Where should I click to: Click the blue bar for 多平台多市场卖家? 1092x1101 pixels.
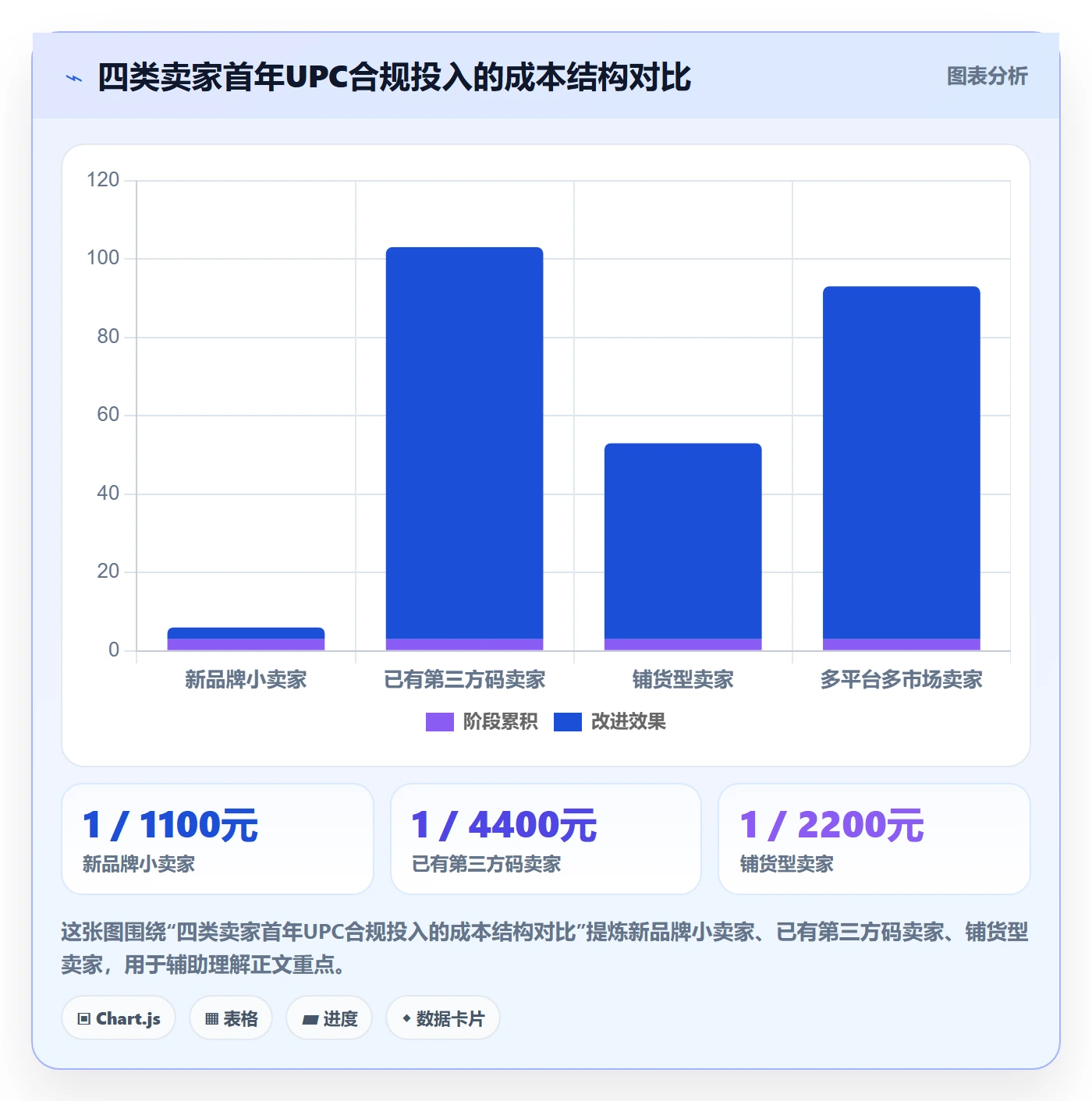click(x=902, y=462)
